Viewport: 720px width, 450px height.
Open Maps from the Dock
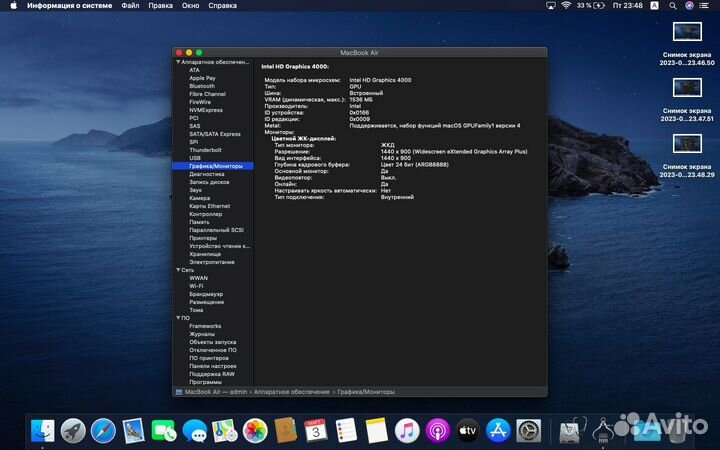[225, 431]
